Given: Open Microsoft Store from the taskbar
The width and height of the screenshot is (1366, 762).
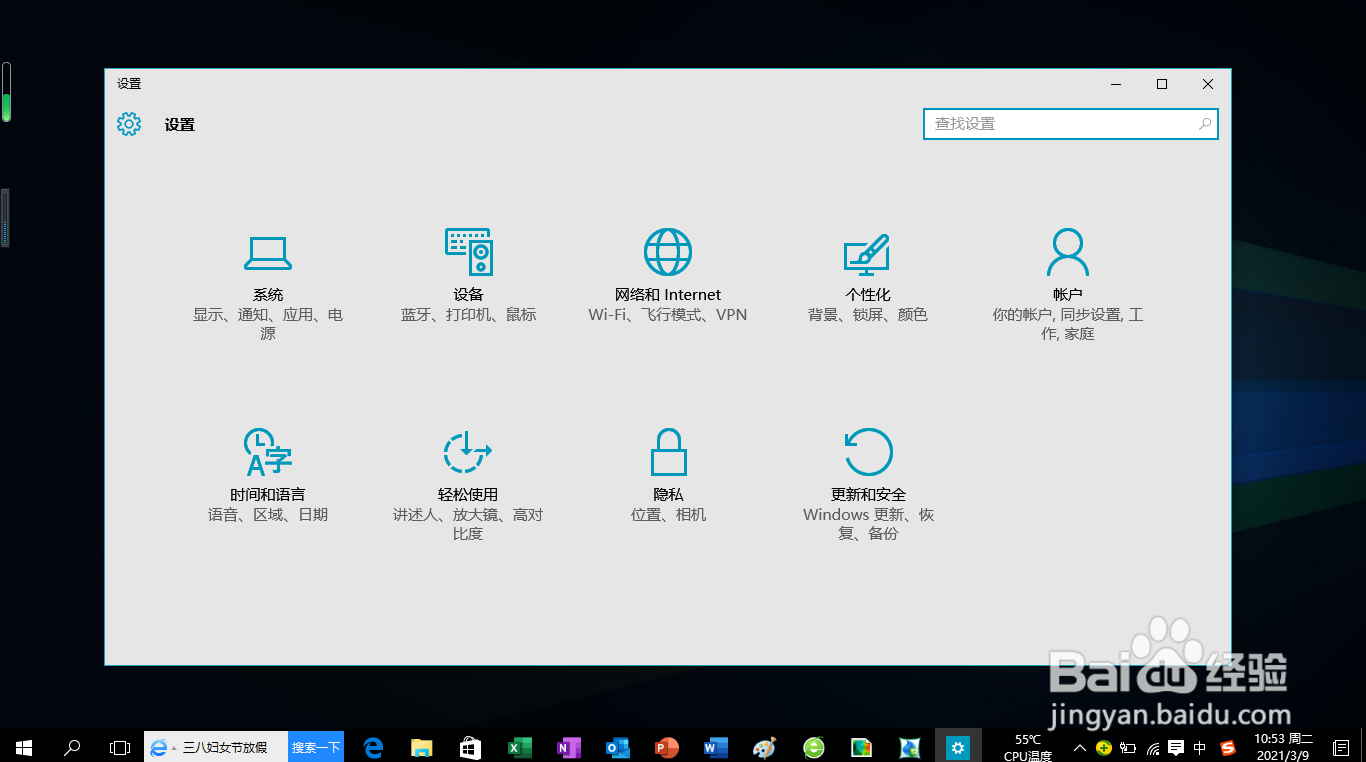Looking at the screenshot, I should 470,747.
